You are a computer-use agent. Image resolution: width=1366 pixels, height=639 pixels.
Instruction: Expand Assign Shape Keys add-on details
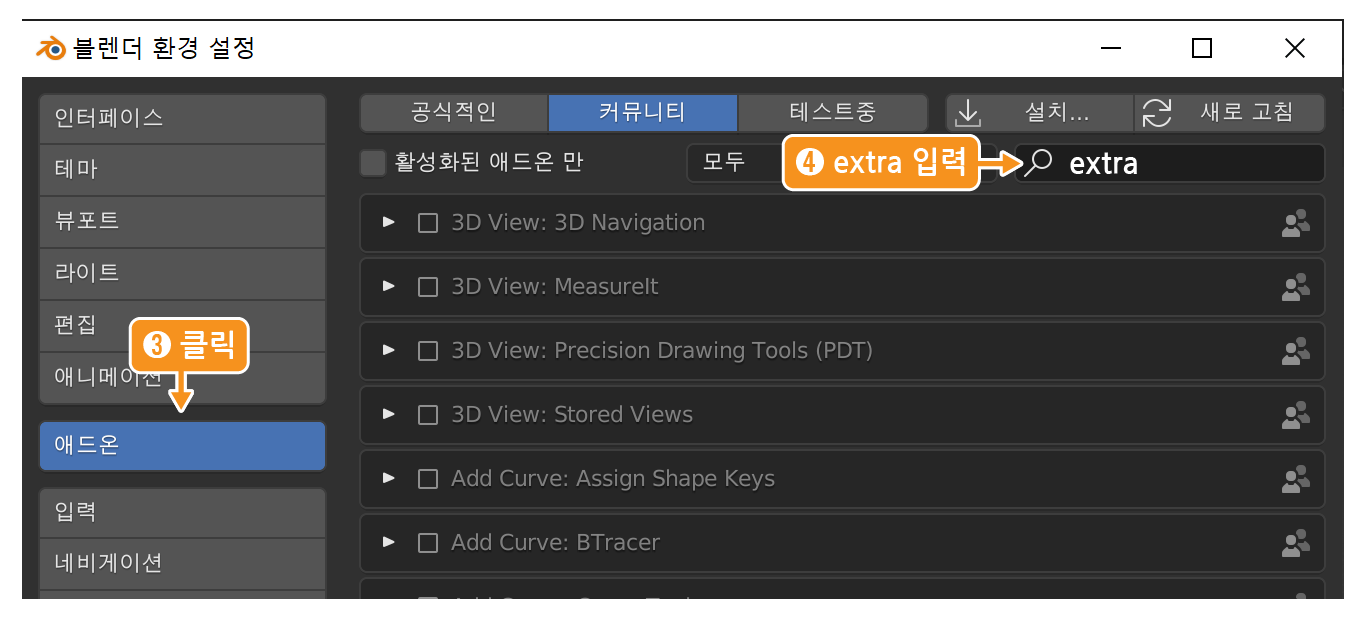pyautogui.click(x=389, y=478)
